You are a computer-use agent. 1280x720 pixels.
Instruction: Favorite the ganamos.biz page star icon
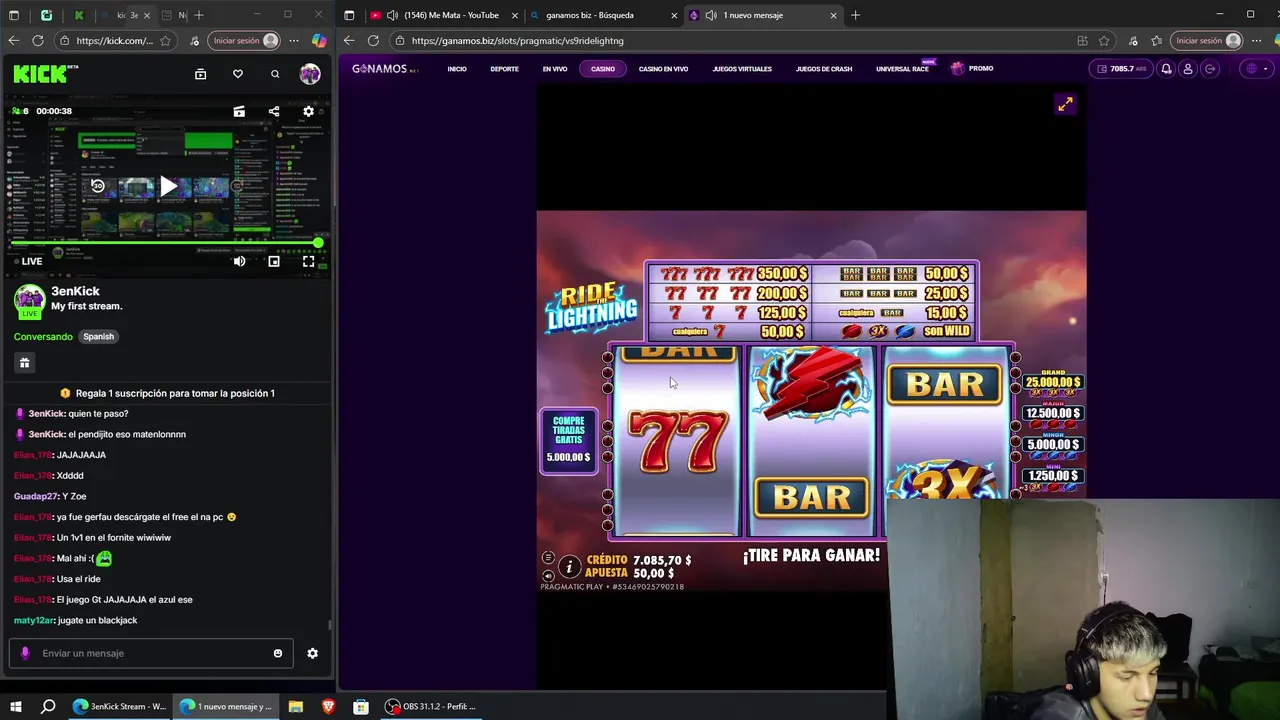[x=1105, y=41]
